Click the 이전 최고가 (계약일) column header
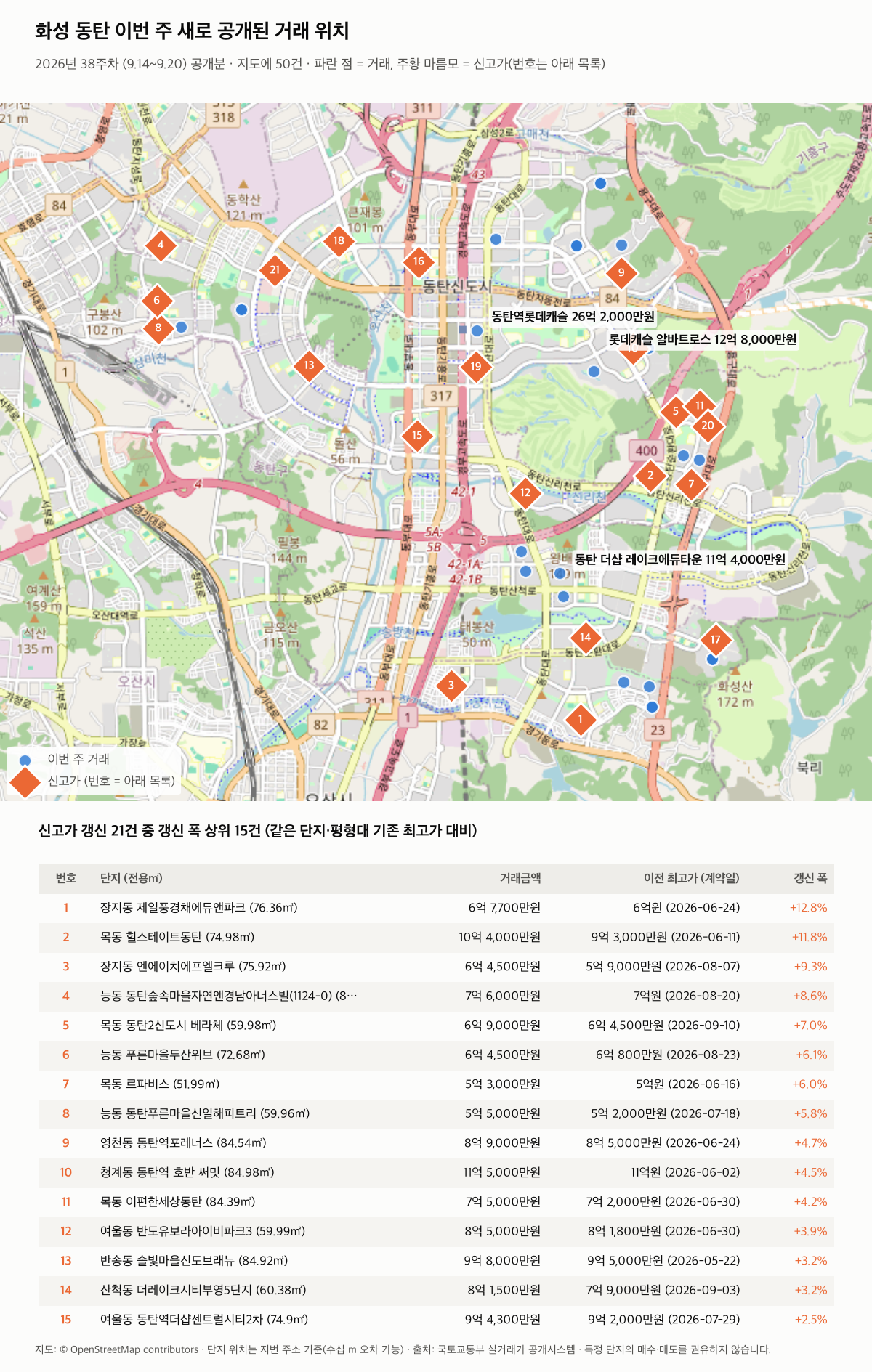 click(692, 878)
